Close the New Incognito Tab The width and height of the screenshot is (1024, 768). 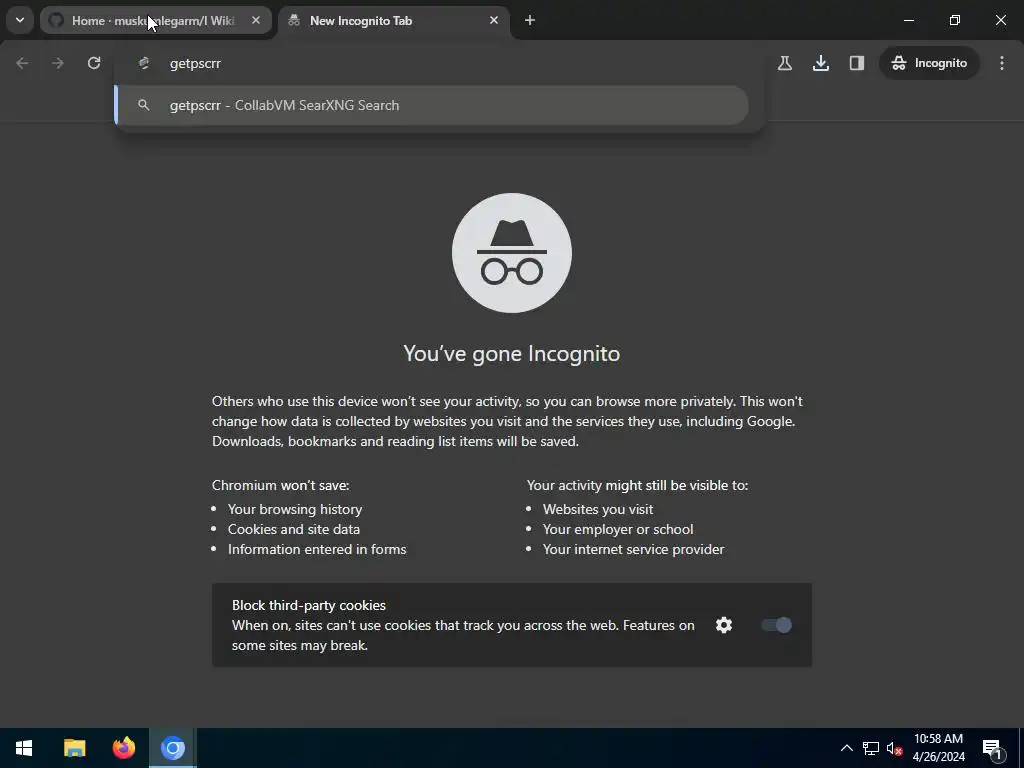click(494, 20)
